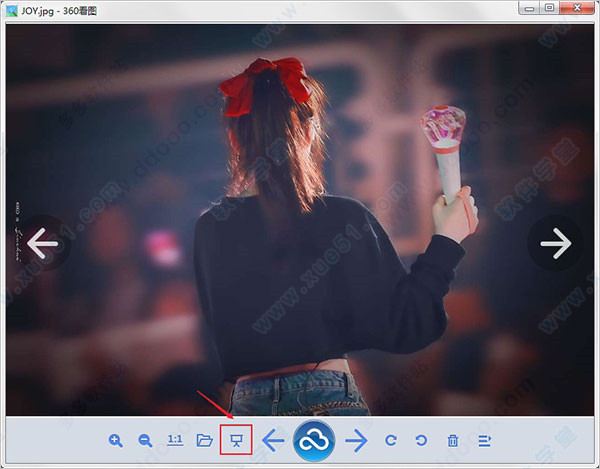
Task: Start slideshow with the red-boxed screen icon
Action: [236, 440]
